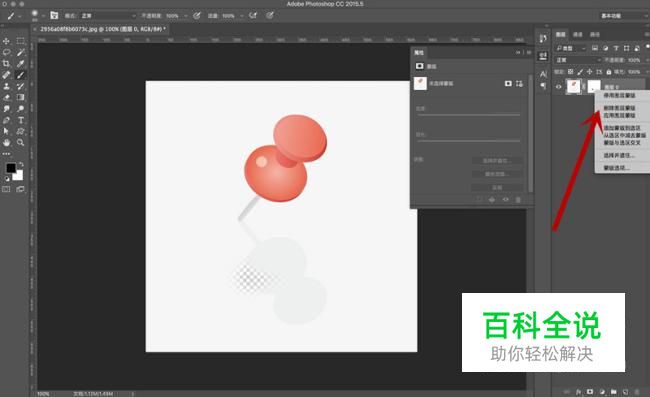Choose 蒙版选项... from context menu

click(x=616, y=168)
